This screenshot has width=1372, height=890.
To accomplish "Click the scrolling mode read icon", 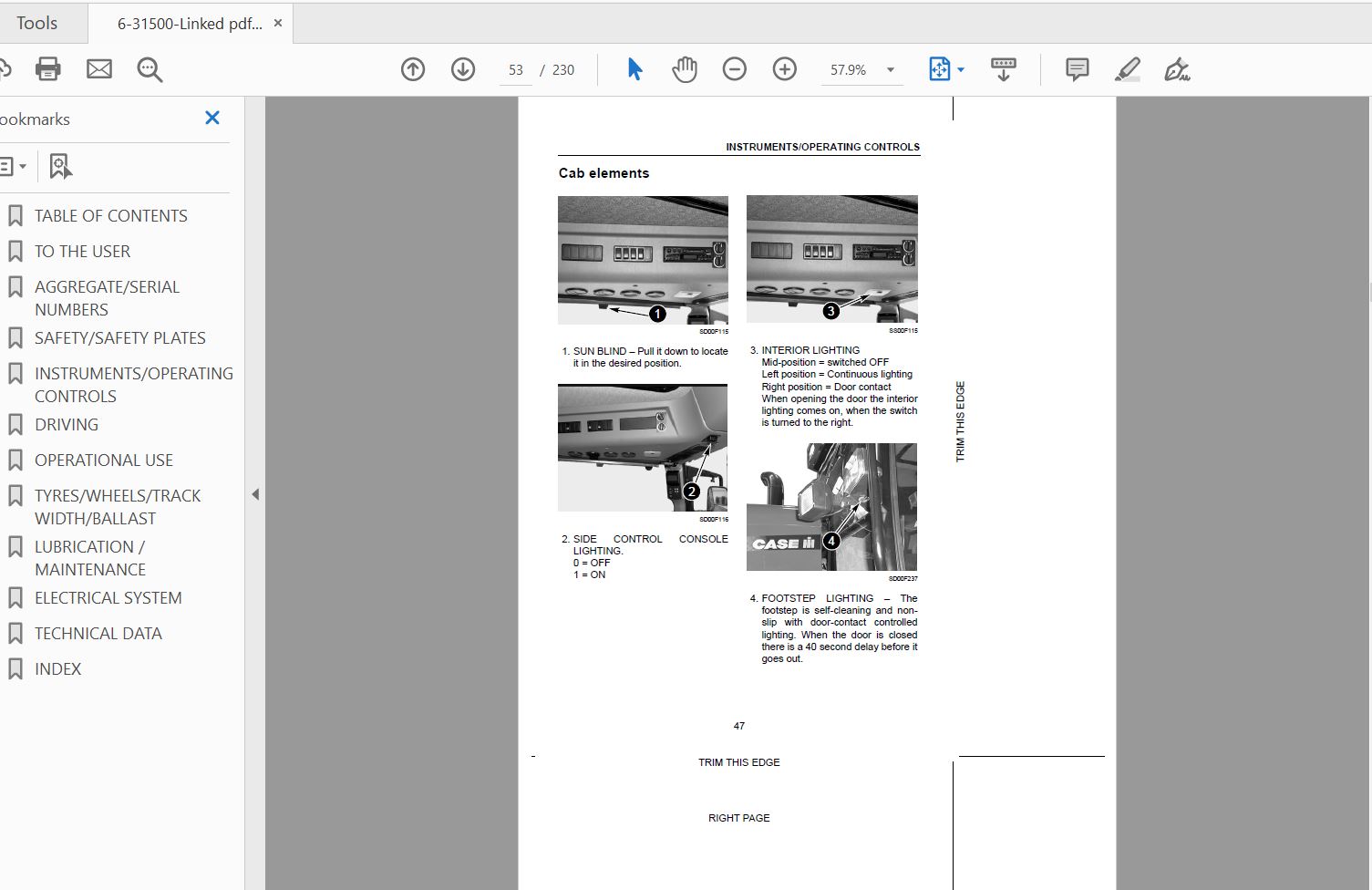I will (x=1003, y=69).
